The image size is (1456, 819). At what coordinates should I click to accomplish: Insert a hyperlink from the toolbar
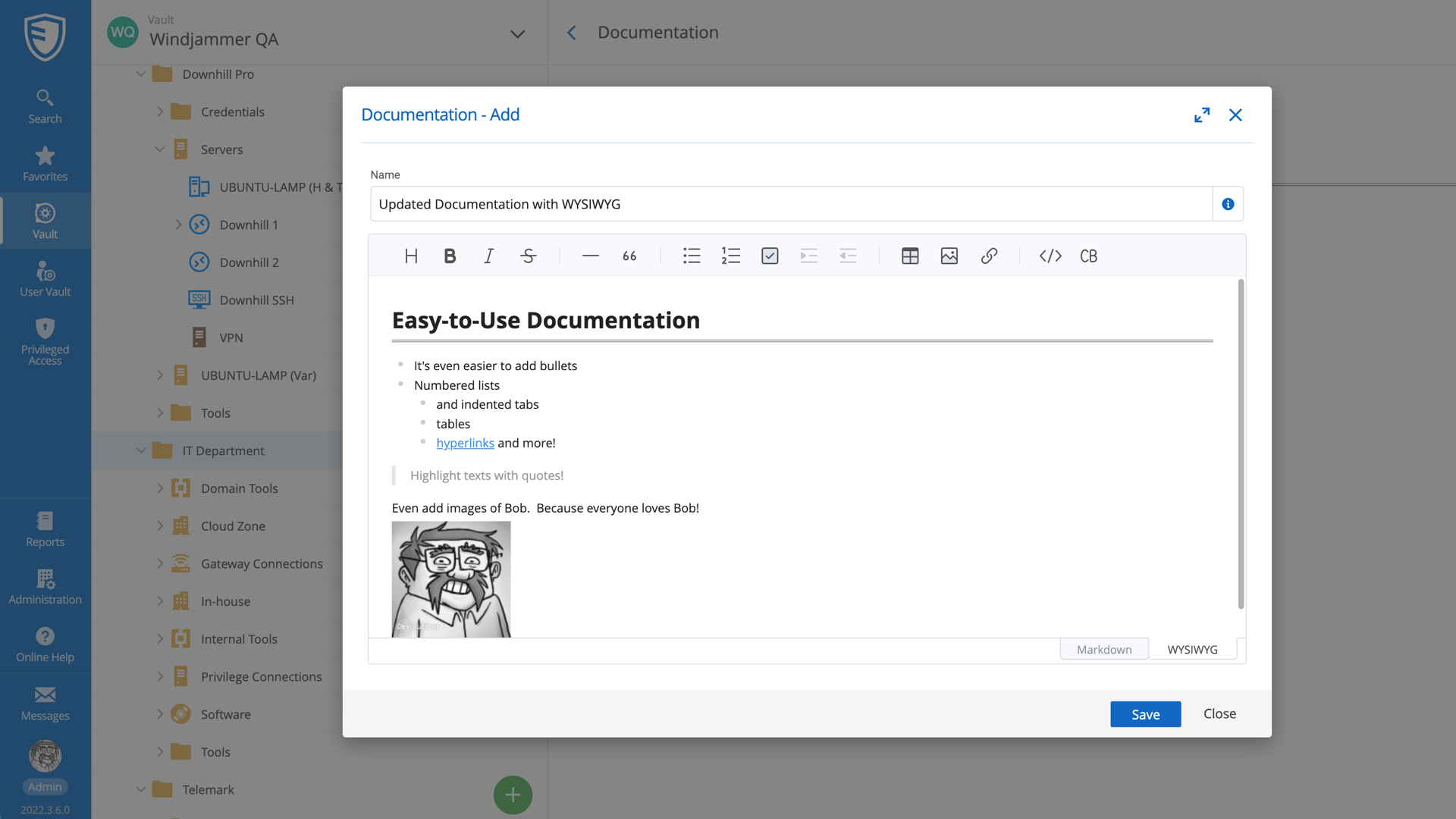(989, 256)
